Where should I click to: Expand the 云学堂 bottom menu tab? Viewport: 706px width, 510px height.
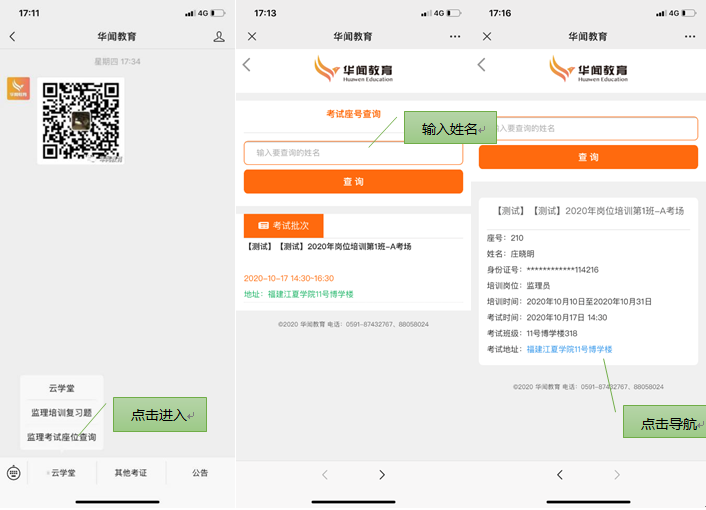pyautogui.click(x=62, y=473)
